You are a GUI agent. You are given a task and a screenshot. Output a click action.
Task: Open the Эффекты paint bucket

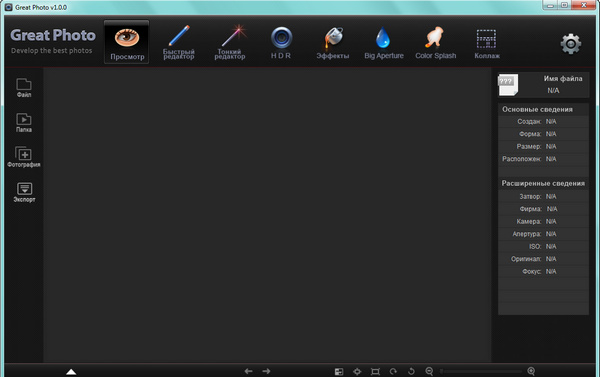pos(333,42)
